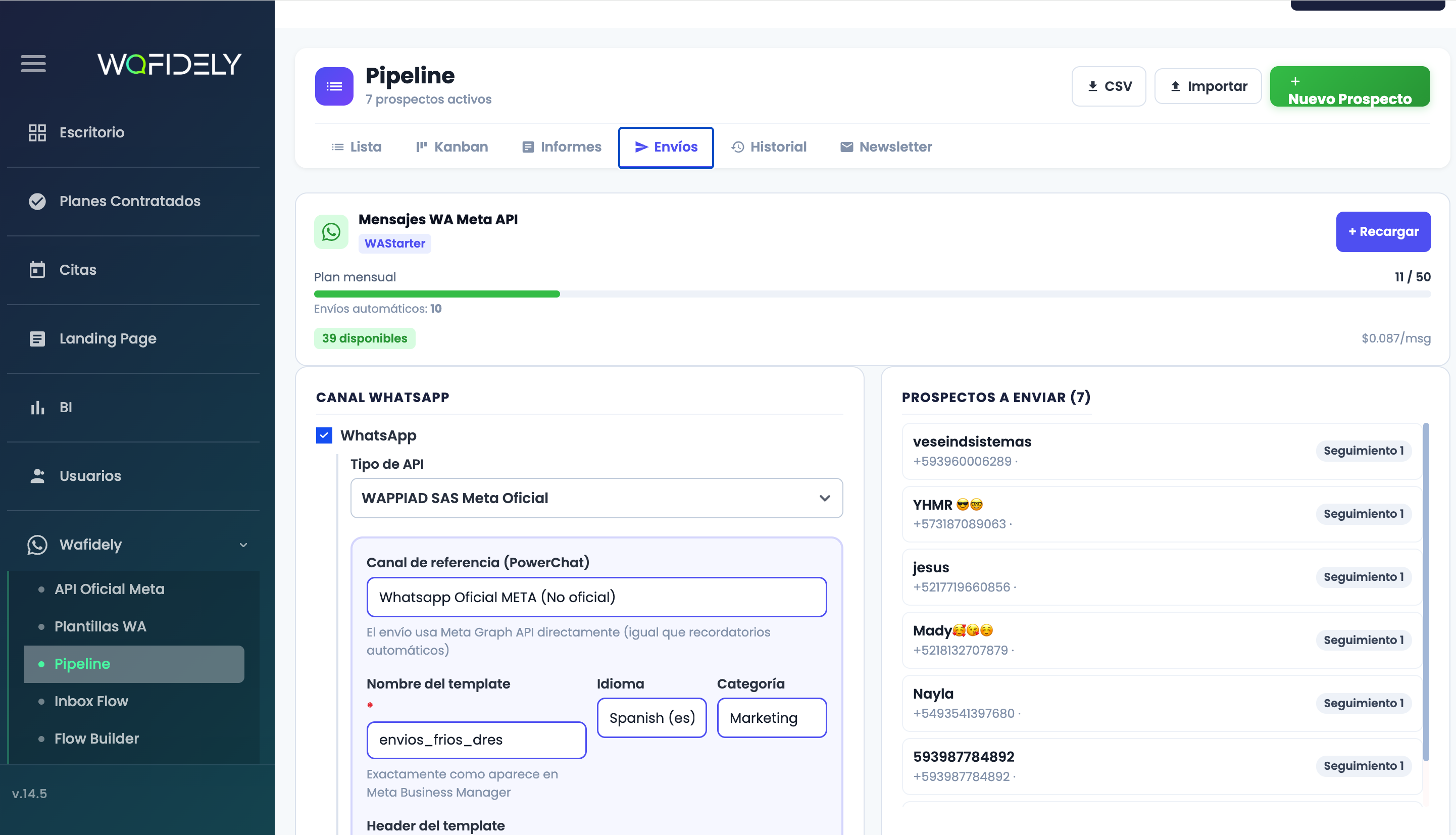The image size is (1456, 835).
Task: Click Seguimiento 1 badge for Nayla
Action: click(x=1363, y=703)
